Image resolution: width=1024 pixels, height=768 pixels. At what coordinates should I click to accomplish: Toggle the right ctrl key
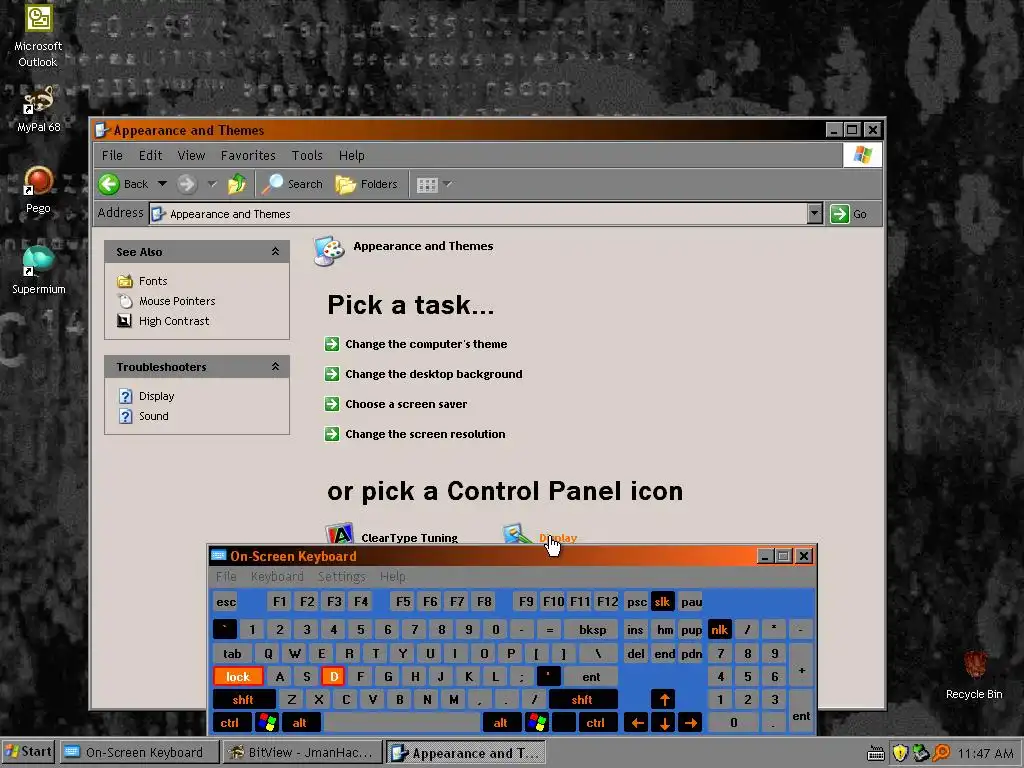pos(596,723)
